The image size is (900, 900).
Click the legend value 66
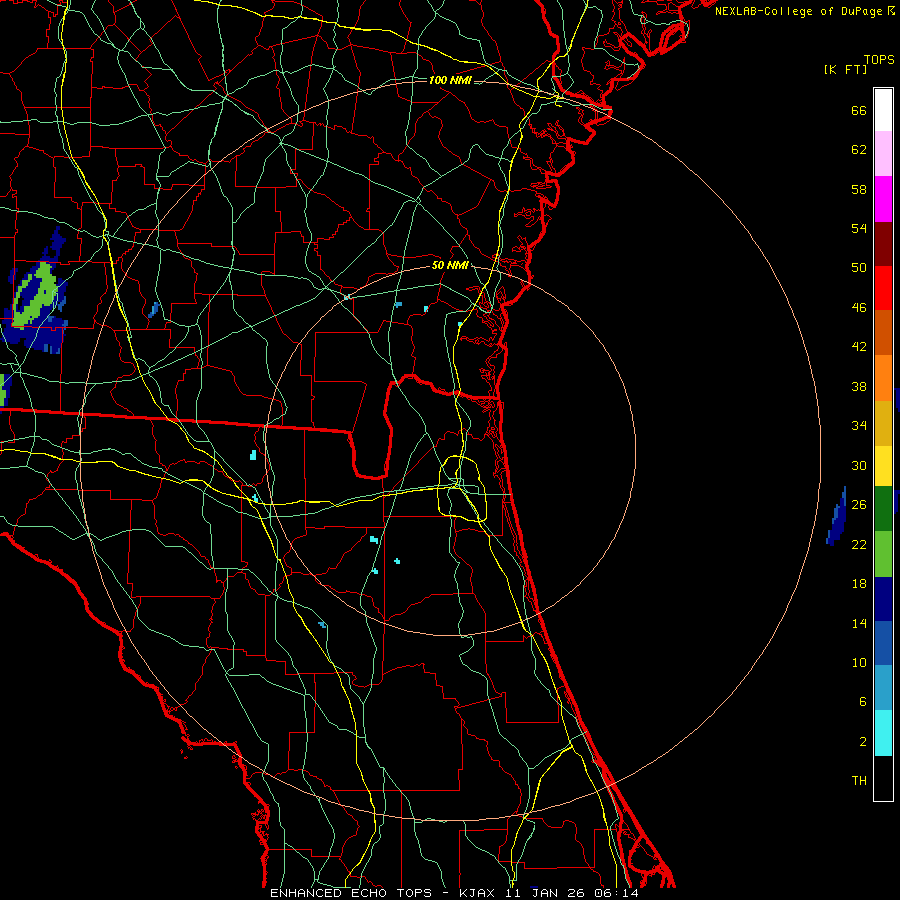tap(859, 110)
